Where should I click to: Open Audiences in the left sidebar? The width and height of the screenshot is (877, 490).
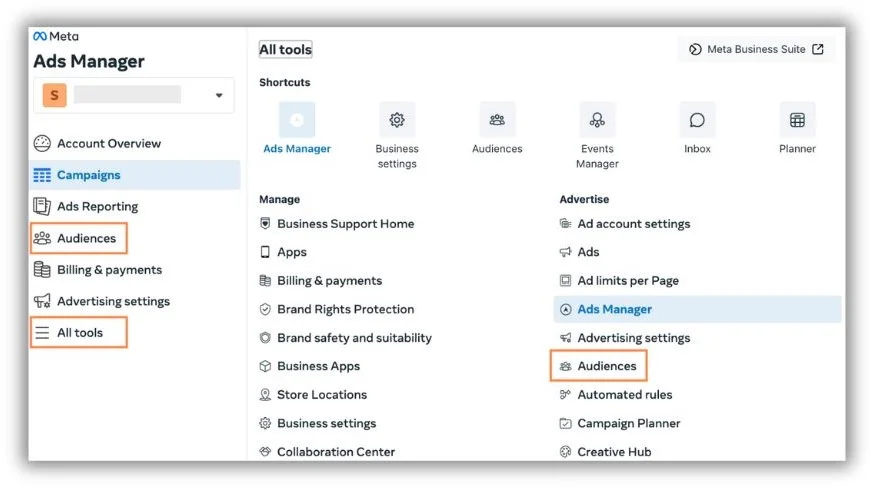tap(86, 238)
